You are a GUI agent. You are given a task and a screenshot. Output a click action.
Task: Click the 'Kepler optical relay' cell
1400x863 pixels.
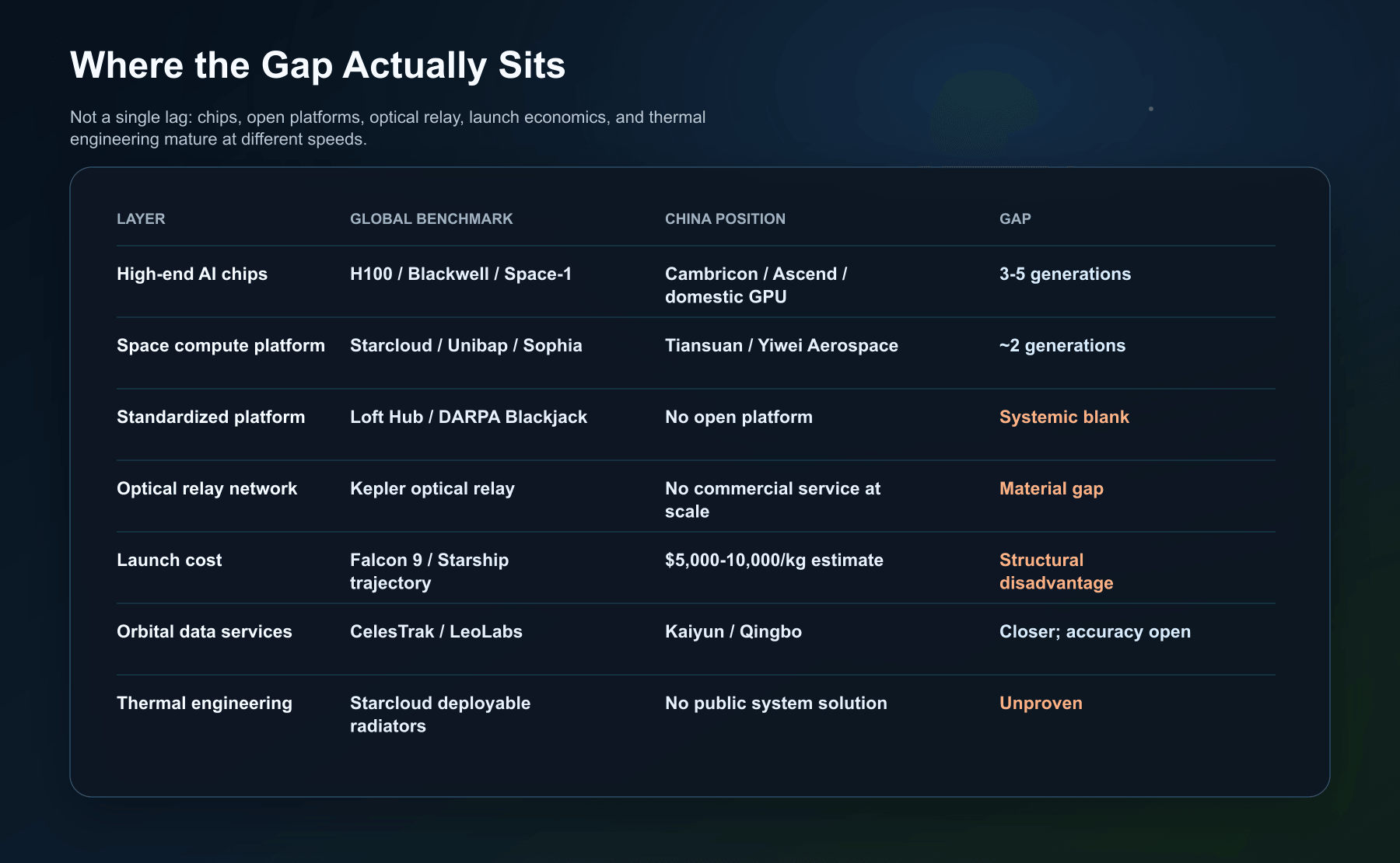[432, 488]
